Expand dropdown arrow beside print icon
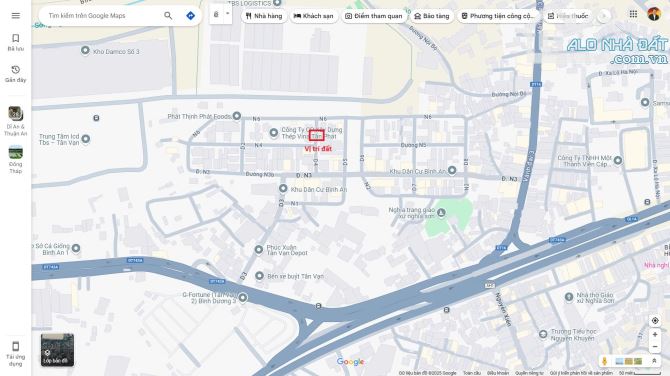 (x=228, y=14)
